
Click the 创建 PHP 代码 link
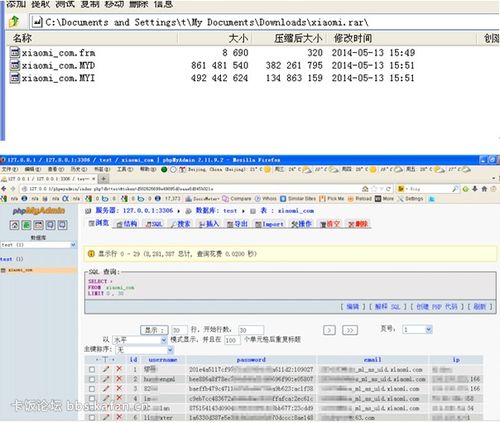pyautogui.click(x=437, y=307)
